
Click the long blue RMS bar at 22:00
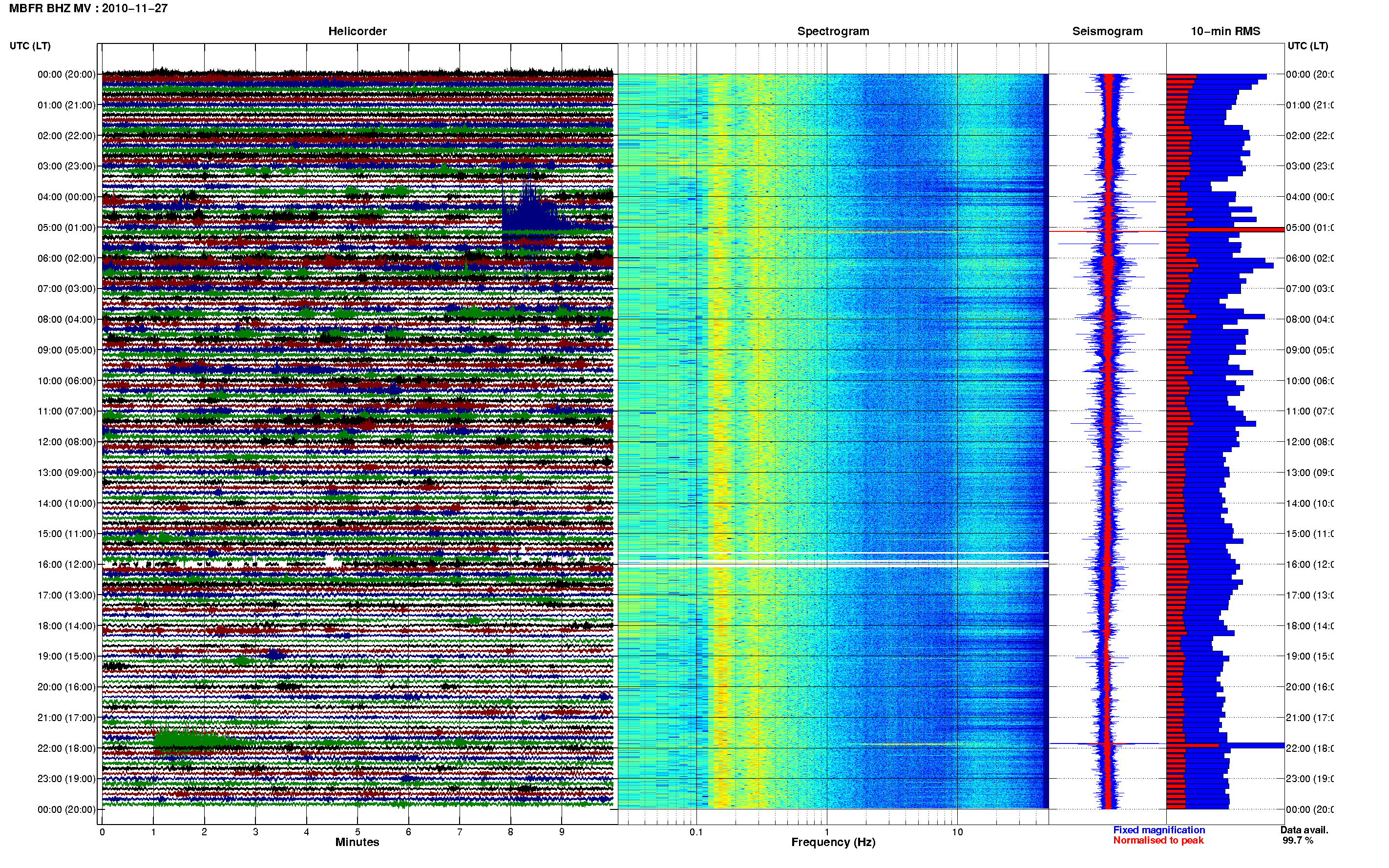point(1225,746)
